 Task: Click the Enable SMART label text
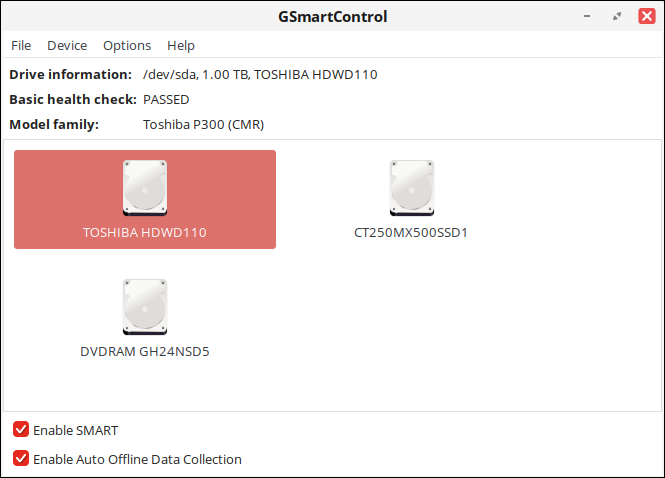[76, 430]
